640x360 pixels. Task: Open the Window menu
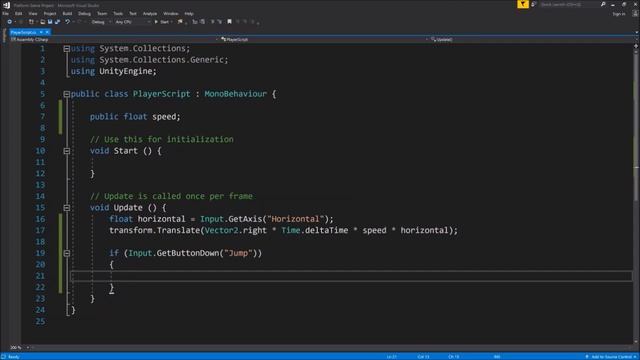[x=171, y=13]
